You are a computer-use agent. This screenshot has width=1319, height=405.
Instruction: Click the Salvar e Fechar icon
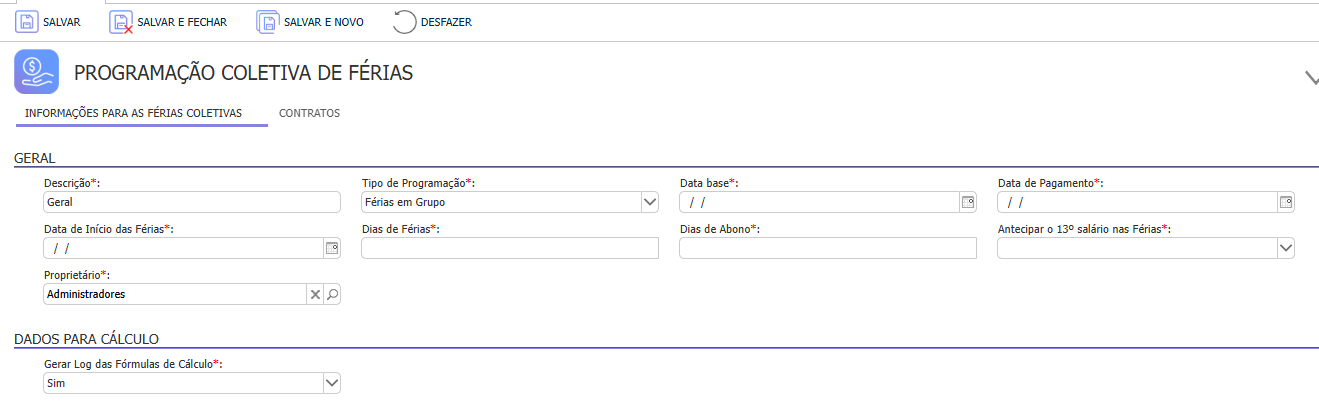[121, 22]
